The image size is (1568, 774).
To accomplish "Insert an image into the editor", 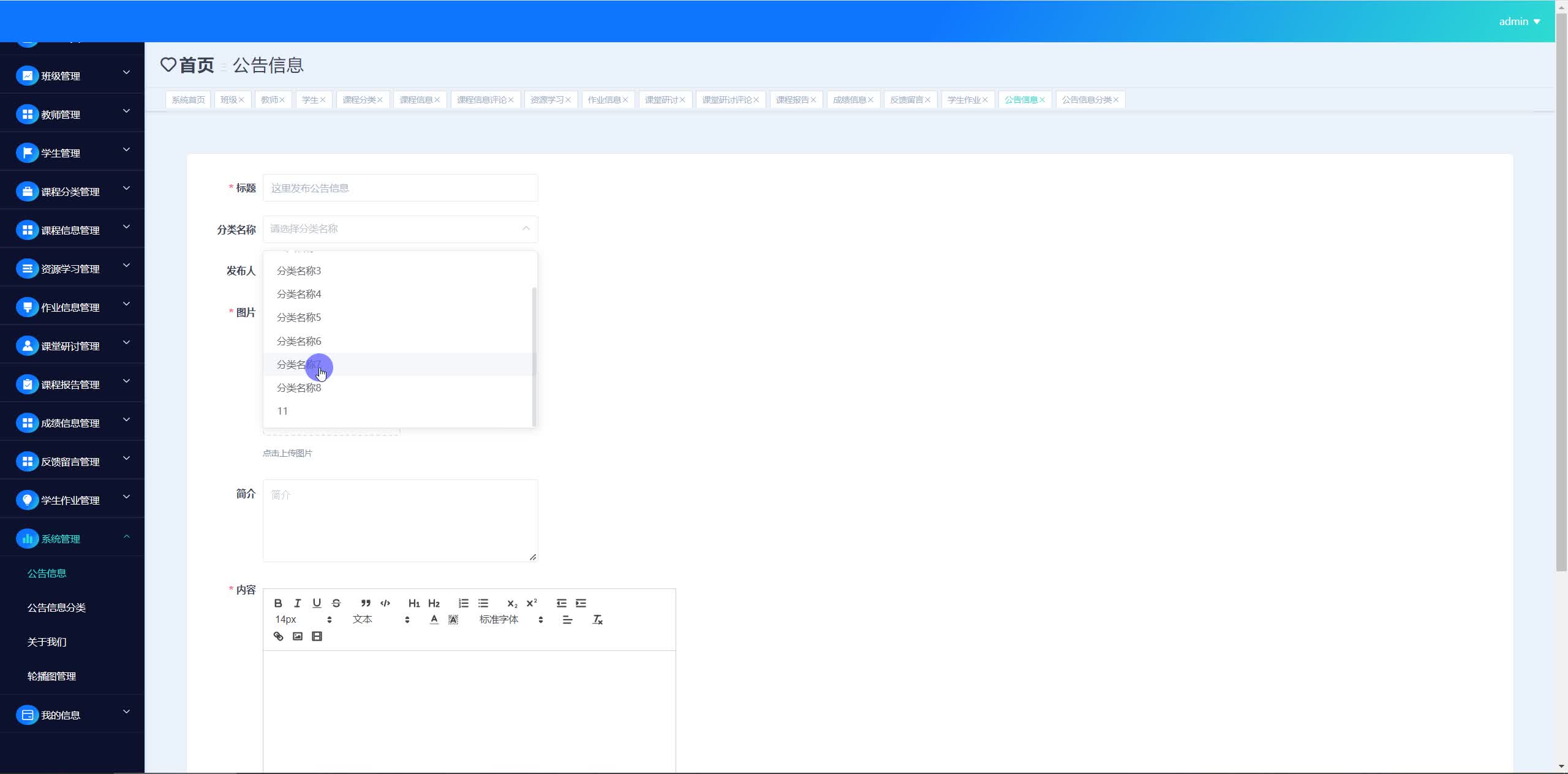I will (298, 636).
